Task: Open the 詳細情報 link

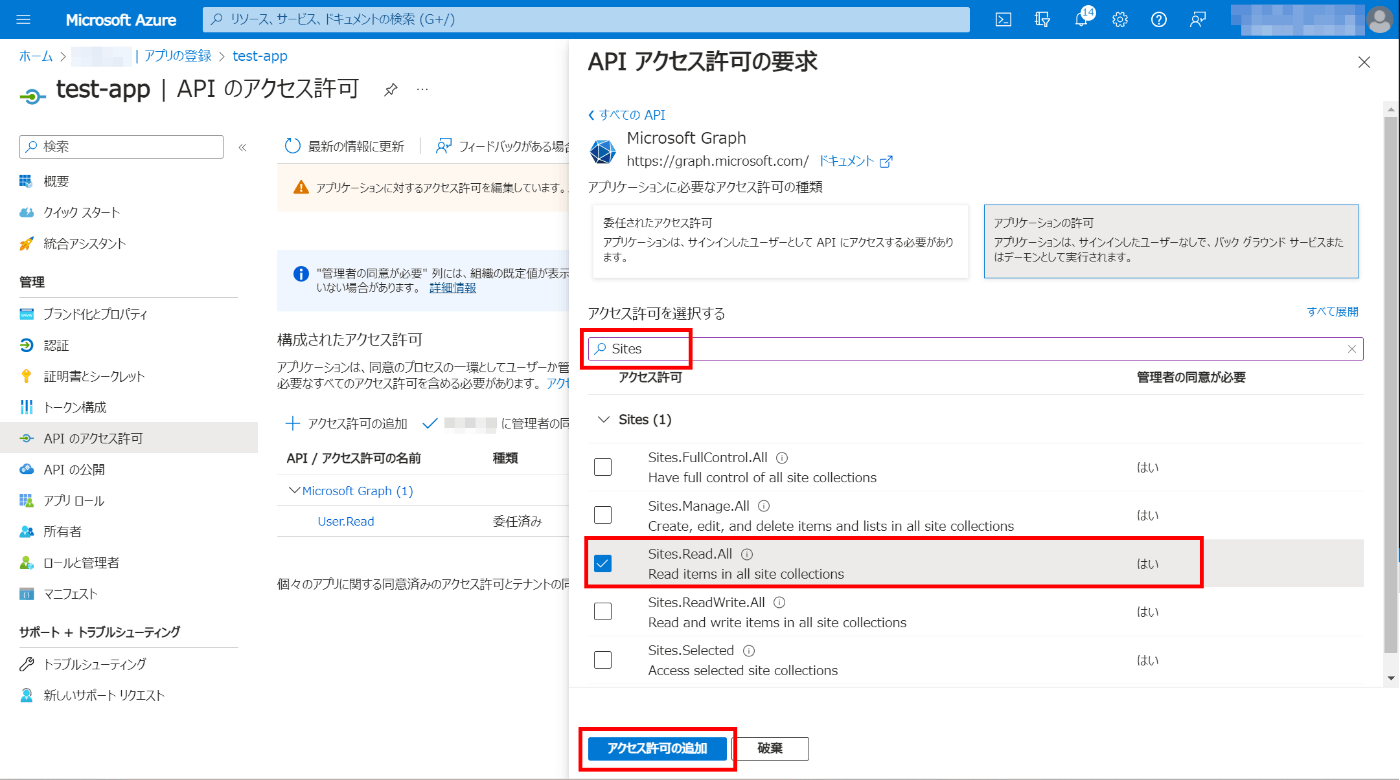Action: coord(452,288)
